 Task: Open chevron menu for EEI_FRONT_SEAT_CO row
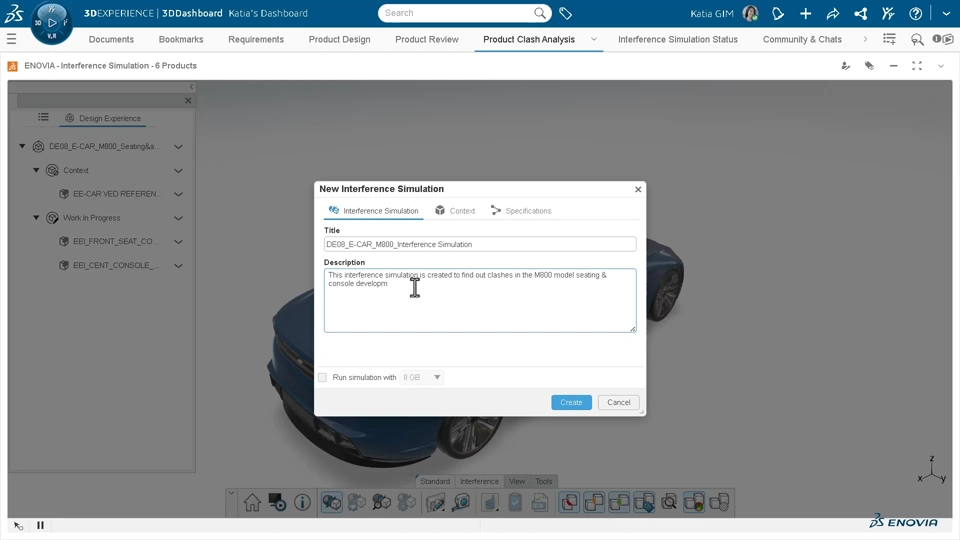(x=178, y=242)
